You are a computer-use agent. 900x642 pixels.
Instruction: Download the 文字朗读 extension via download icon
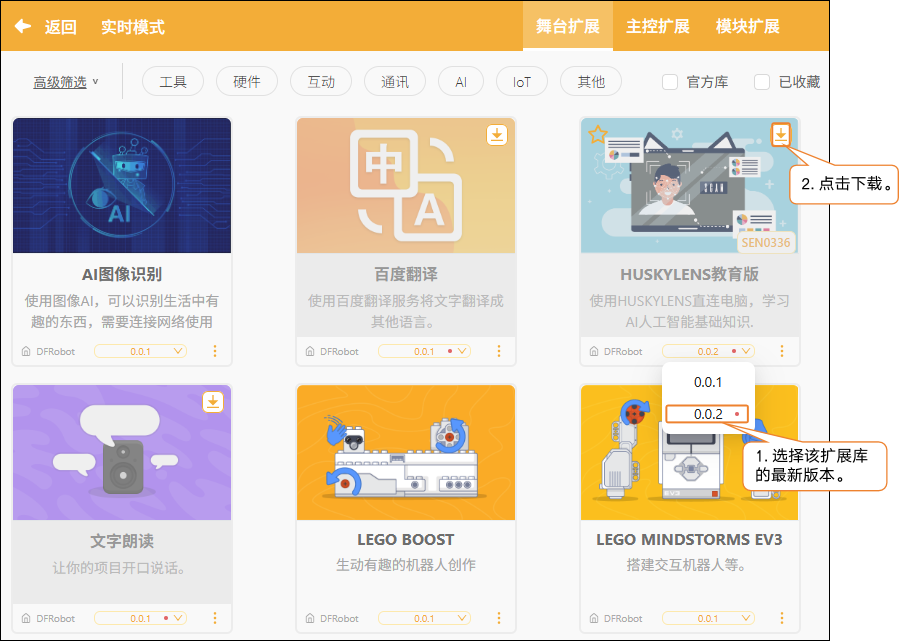(x=212, y=402)
